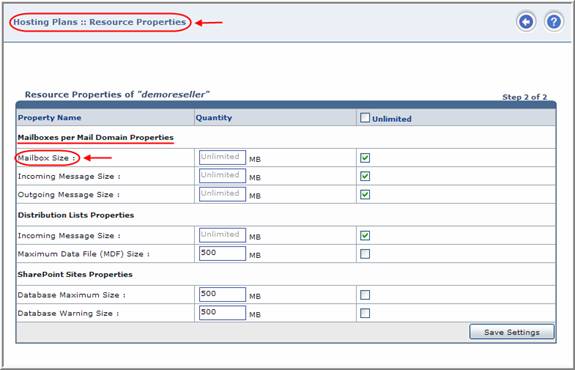575x370 pixels.
Task: Click the Step 2 of 2 text
Action: [524, 97]
